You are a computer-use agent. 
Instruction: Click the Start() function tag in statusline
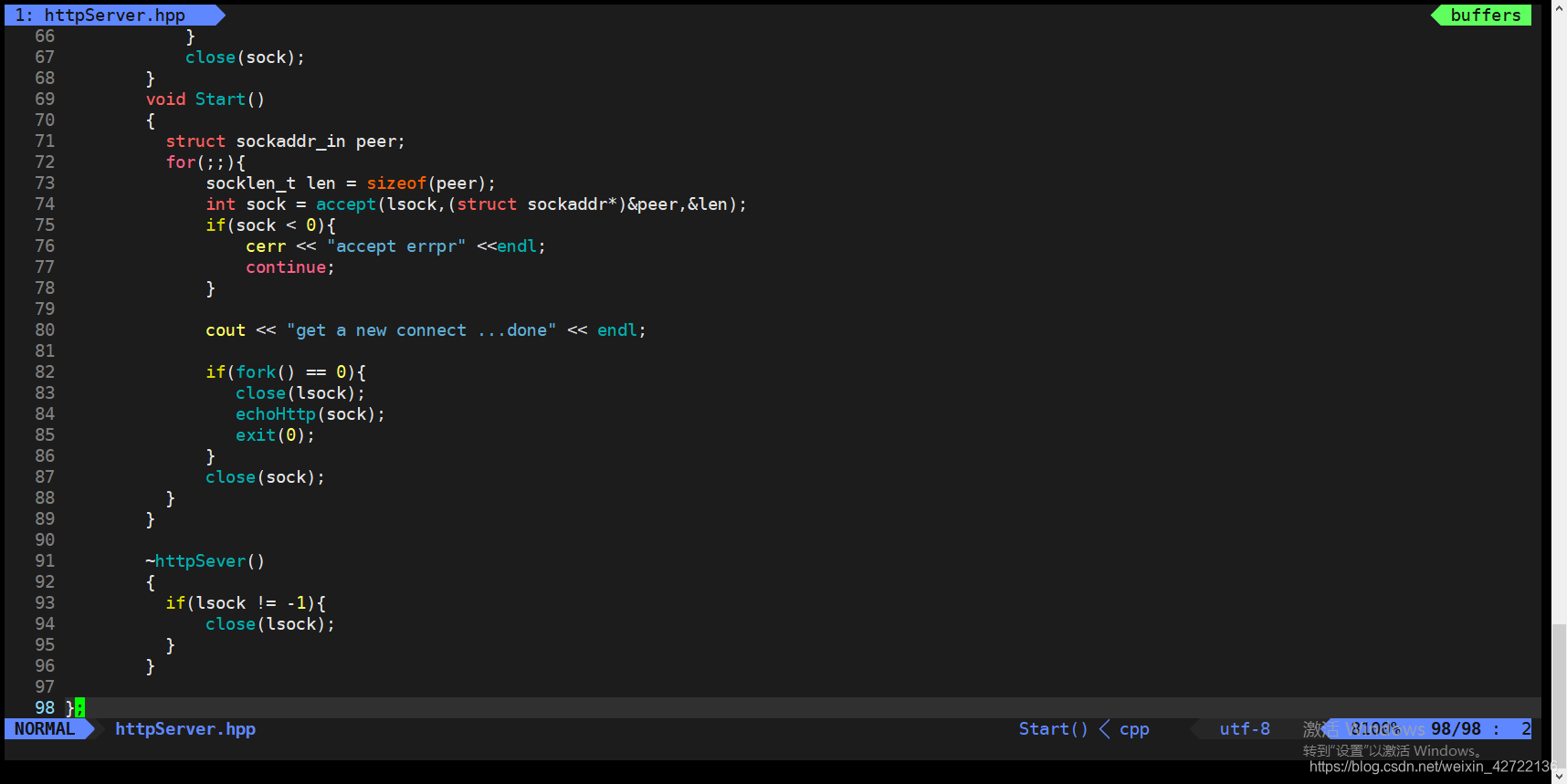pos(1053,728)
